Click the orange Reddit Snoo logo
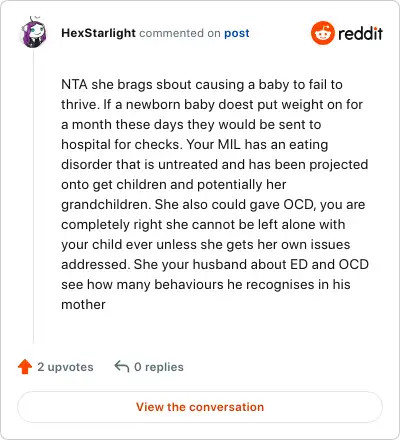Image resolution: width=400 pixels, height=440 pixels. pos(322,33)
